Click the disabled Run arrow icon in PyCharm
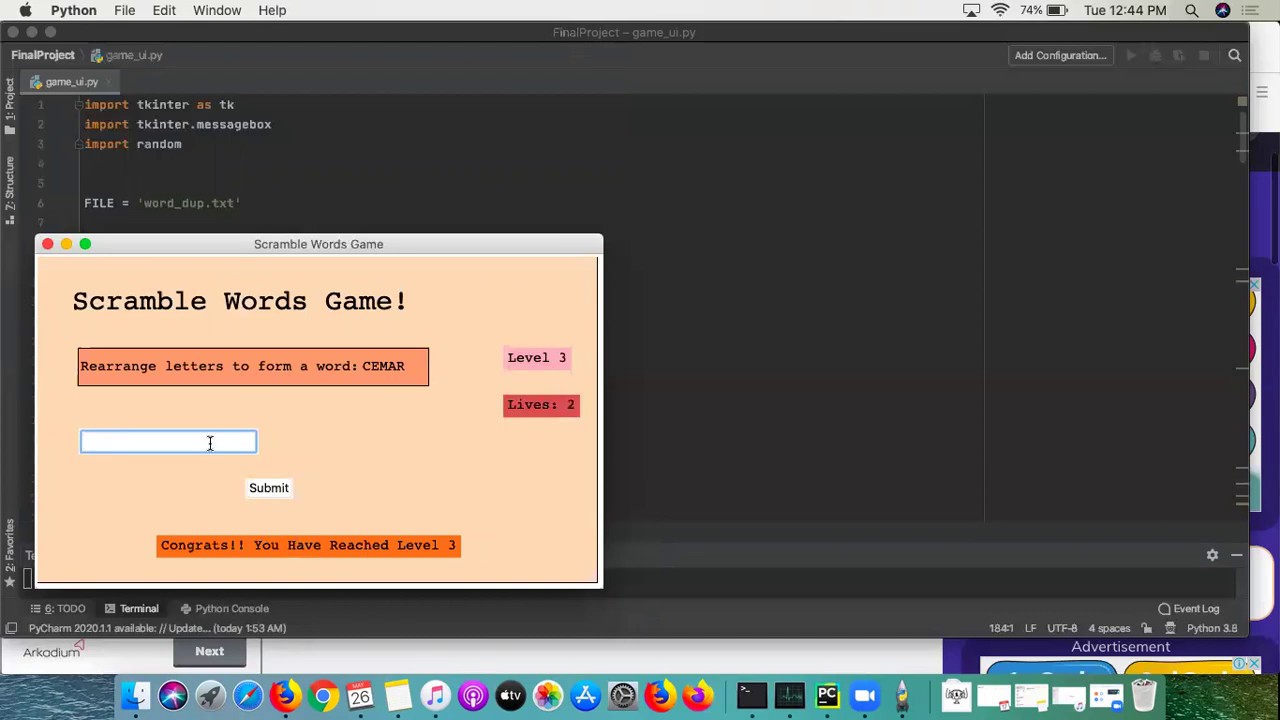 [1131, 56]
